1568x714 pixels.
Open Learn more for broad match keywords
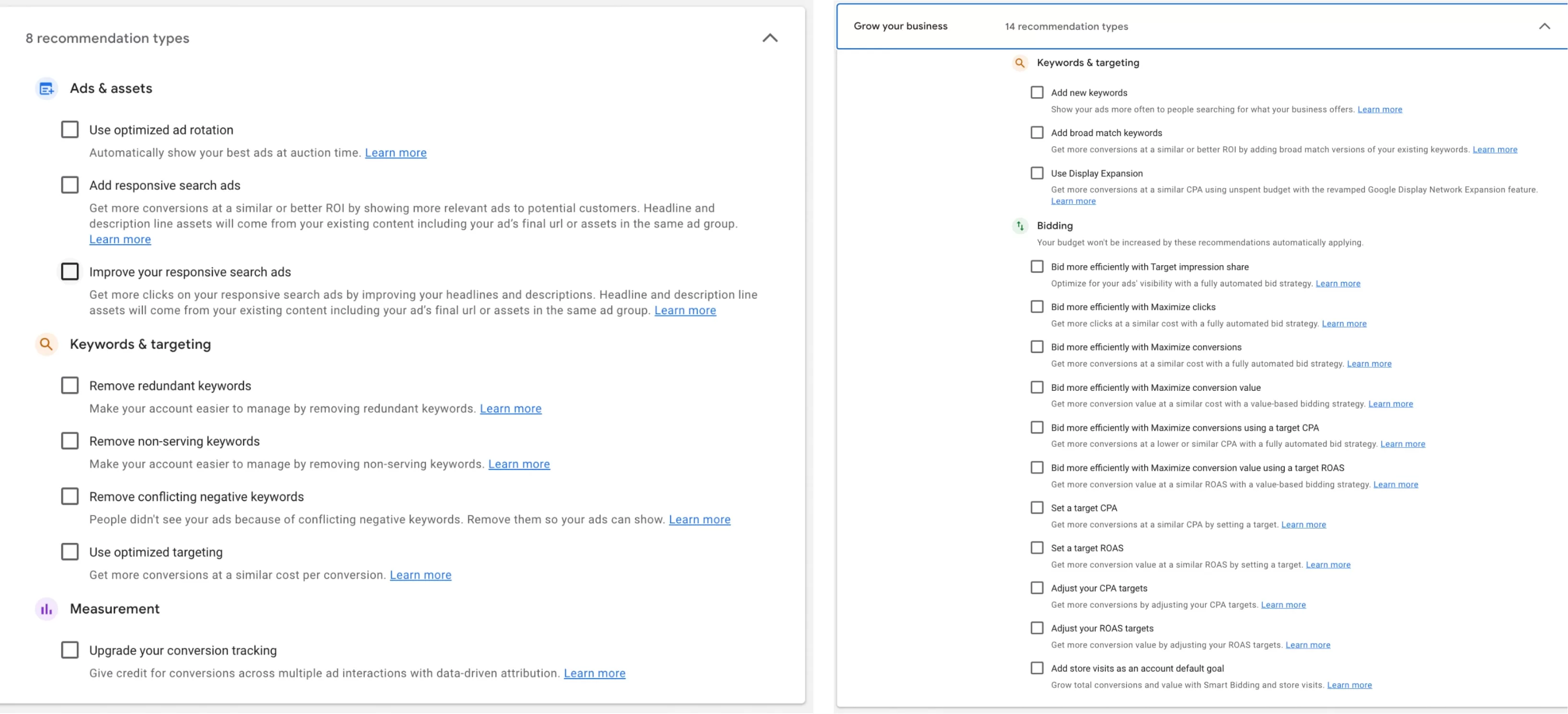tap(1494, 150)
